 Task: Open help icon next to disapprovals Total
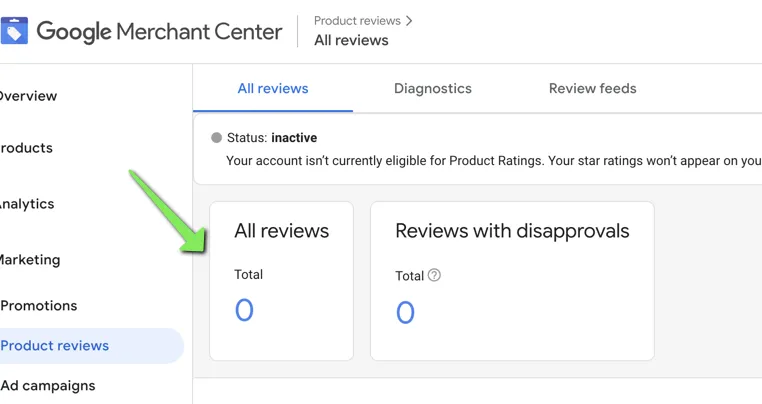click(x=434, y=275)
